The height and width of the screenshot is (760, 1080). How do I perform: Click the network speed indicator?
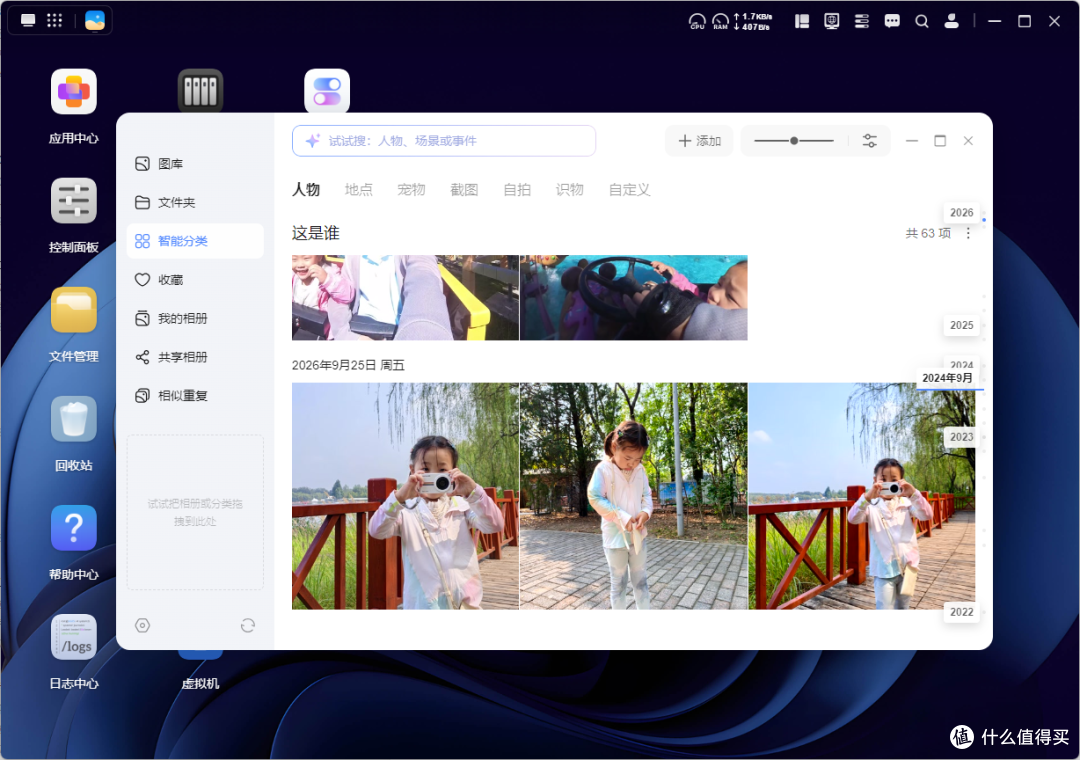pyautogui.click(x=753, y=21)
